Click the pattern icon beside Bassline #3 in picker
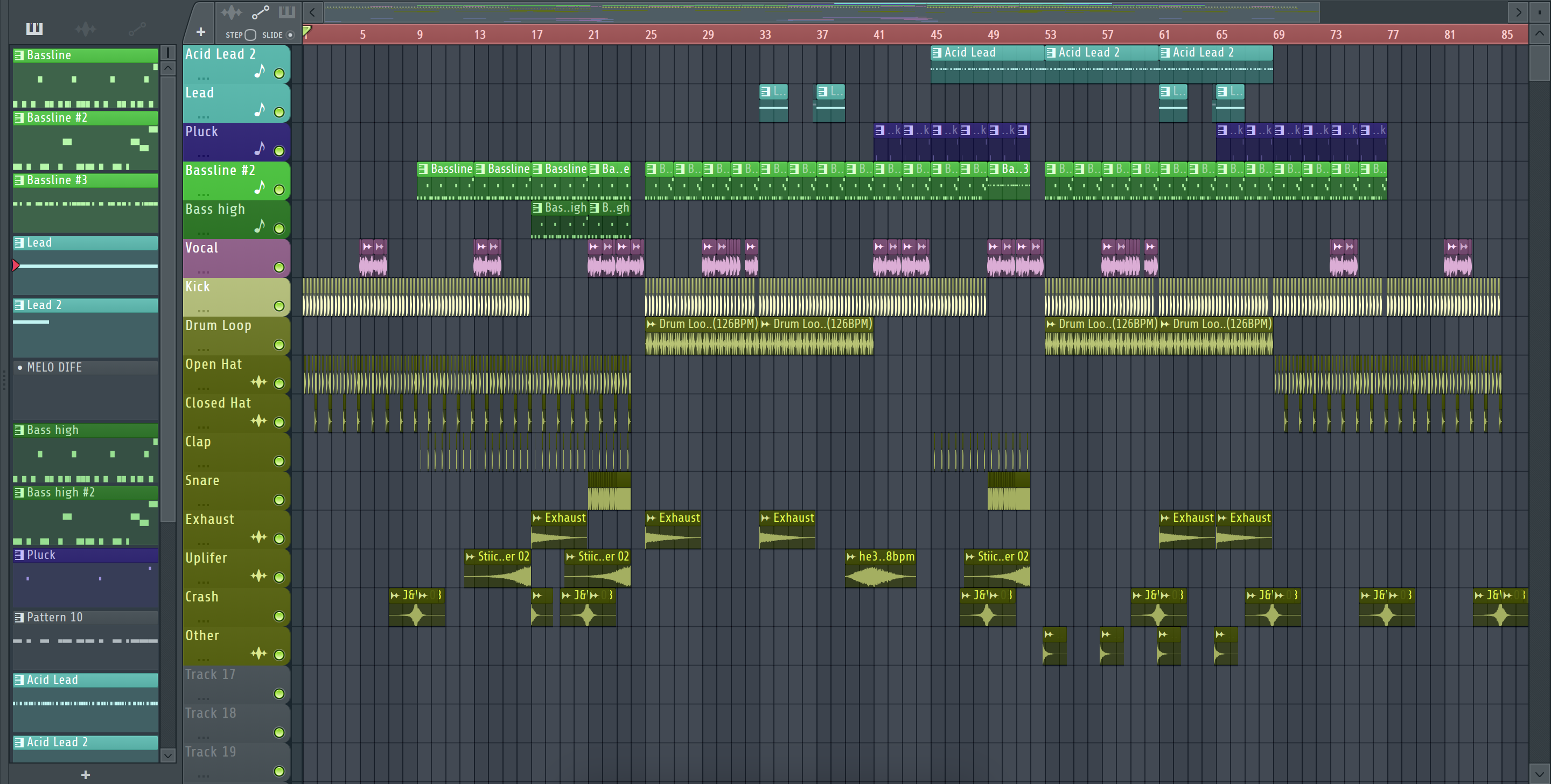 pyautogui.click(x=19, y=180)
